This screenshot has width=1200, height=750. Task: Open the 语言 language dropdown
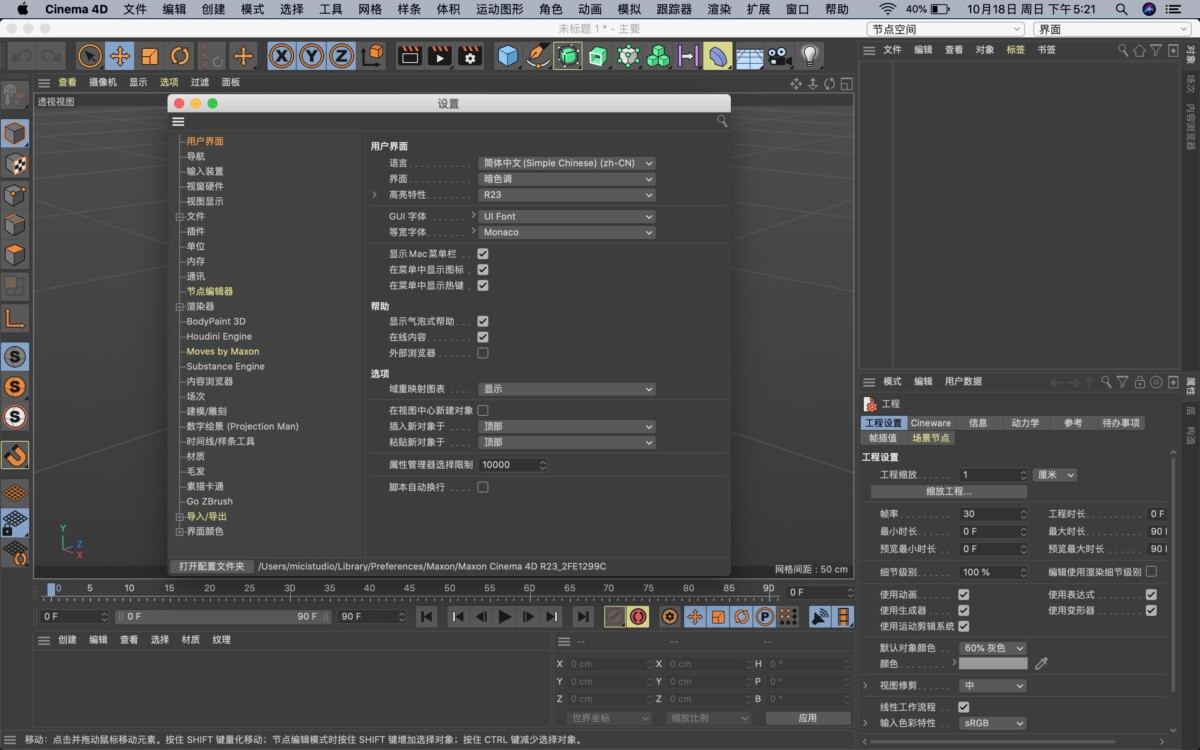point(566,163)
